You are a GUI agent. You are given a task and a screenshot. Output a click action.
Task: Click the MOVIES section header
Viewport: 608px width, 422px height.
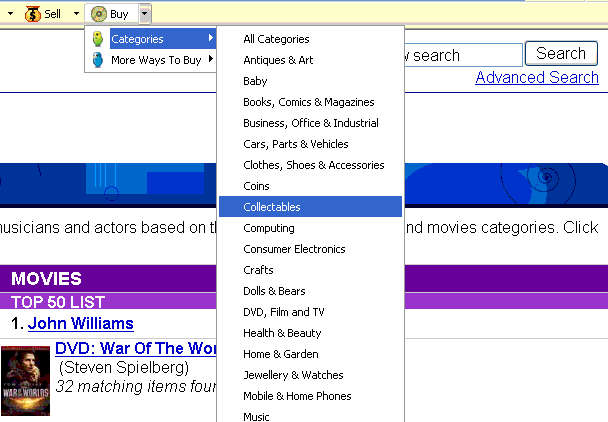click(x=47, y=278)
